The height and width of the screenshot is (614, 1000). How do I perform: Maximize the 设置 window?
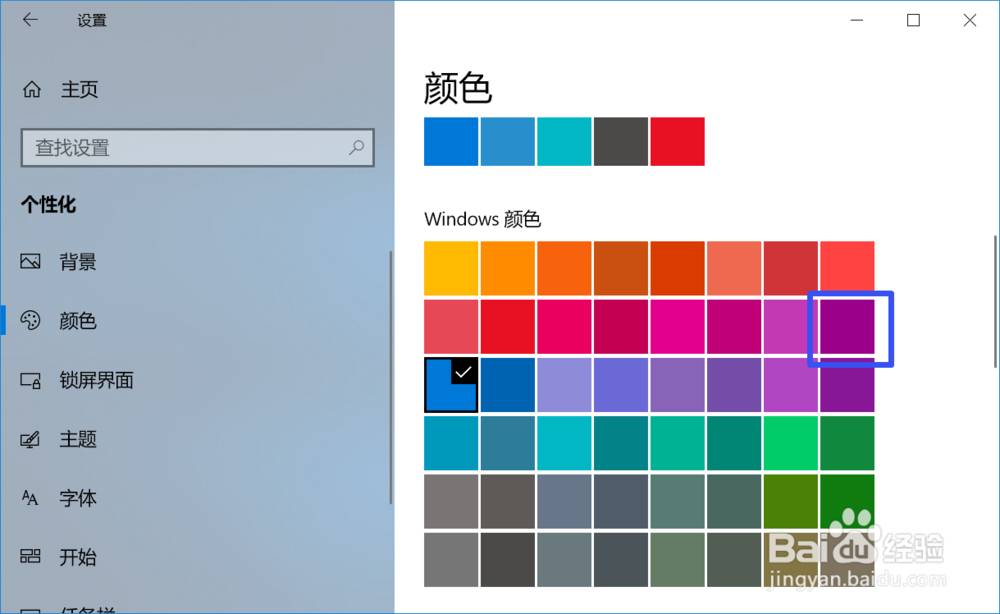pos(913,20)
